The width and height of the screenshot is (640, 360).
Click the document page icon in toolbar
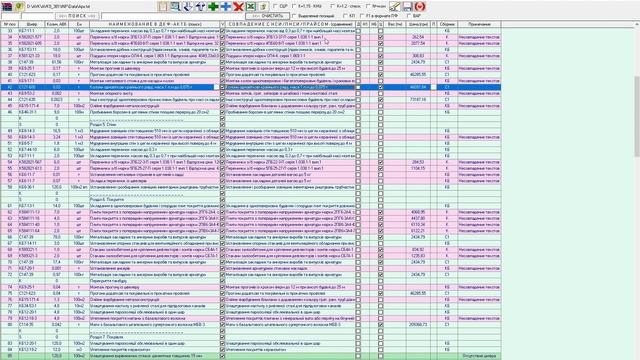click(x=162, y=6)
